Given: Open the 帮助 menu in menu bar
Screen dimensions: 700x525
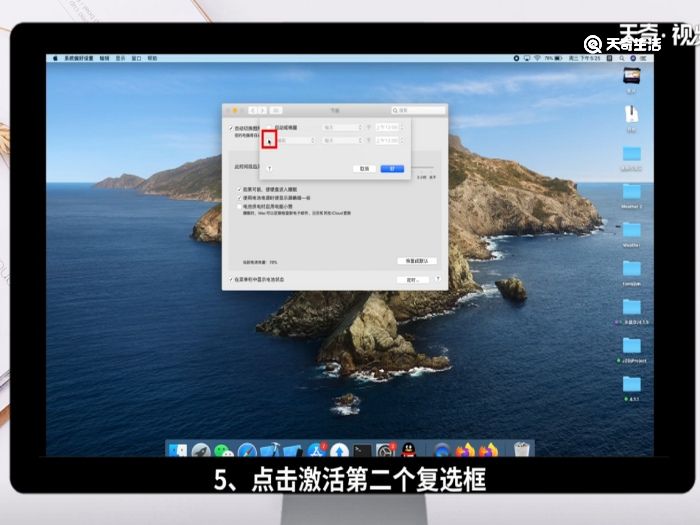Looking at the screenshot, I should point(153,58).
